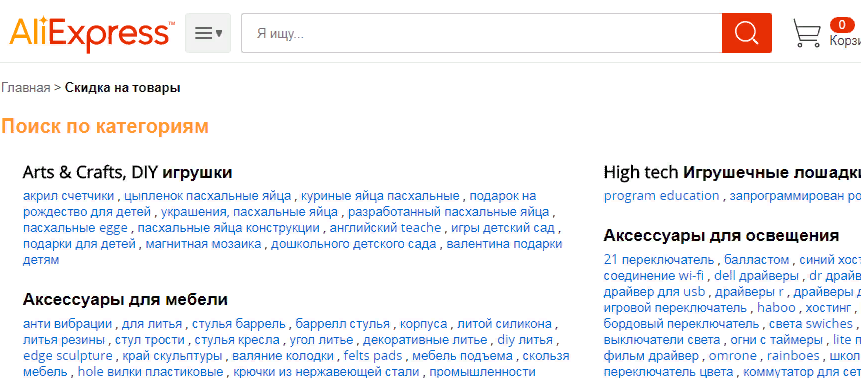Follow 'корпуса' link

(423, 323)
